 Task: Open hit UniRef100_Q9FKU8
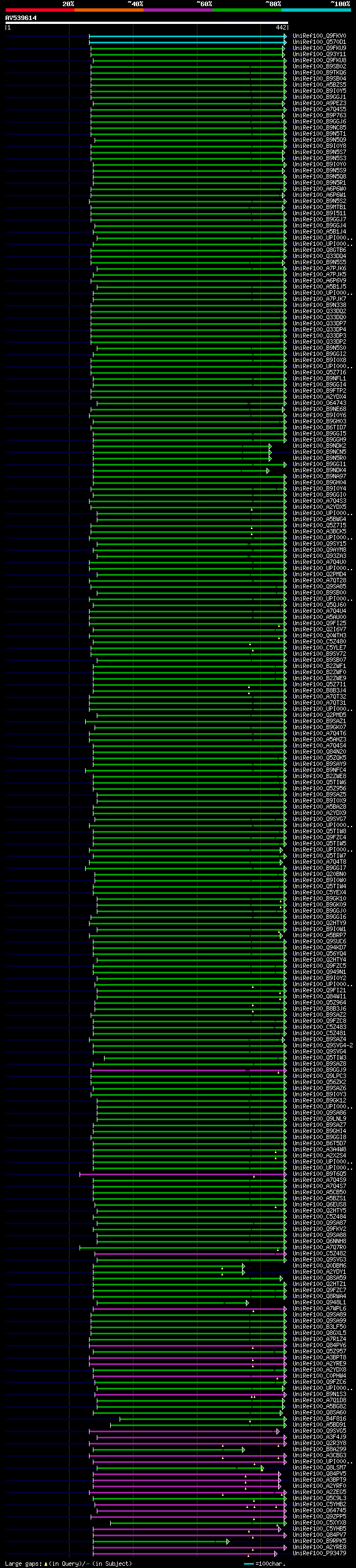[x=319, y=60]
